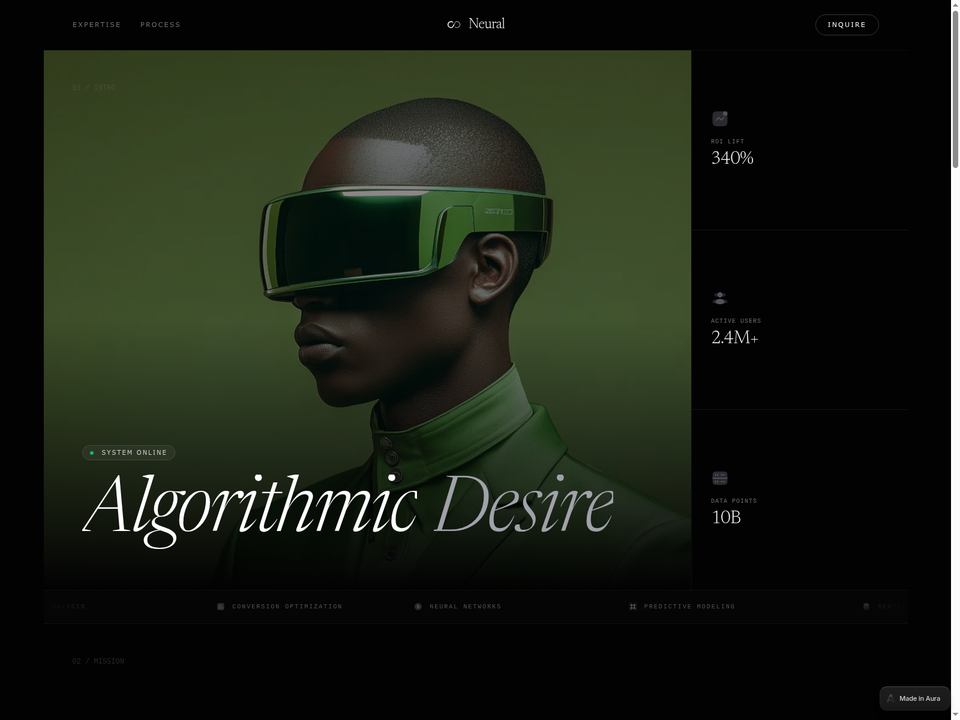Click the DATA POINTS label
The width and height of the screenshot is (960, 720).
click(733, 501)
